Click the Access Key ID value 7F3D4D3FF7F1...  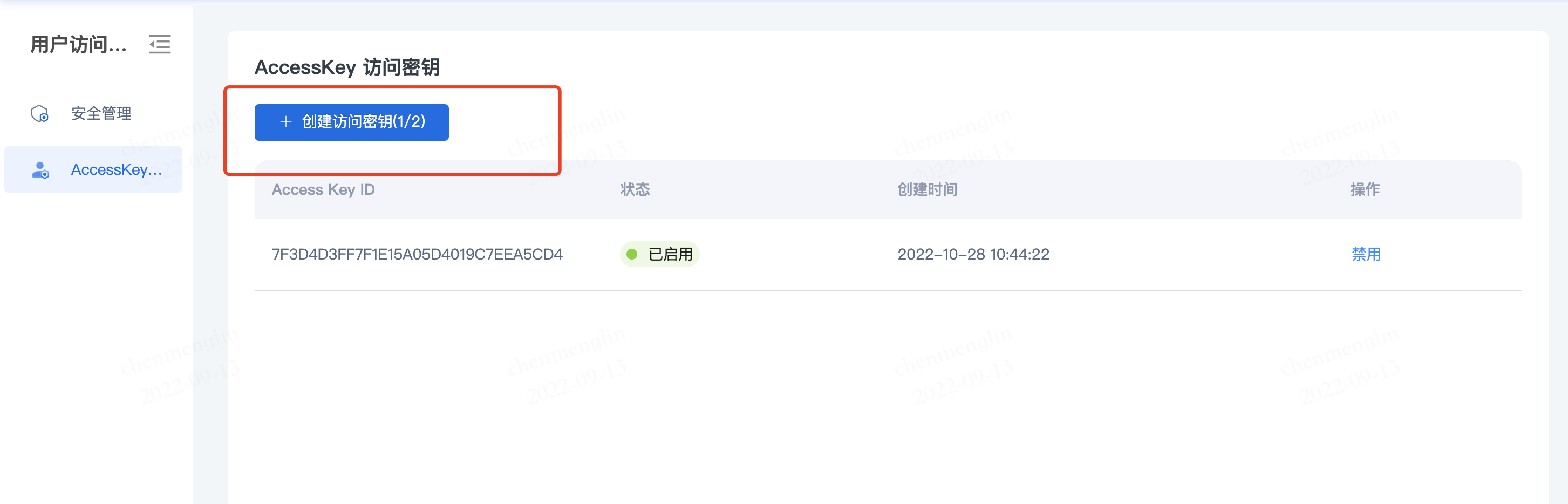pyautogui.click(x=417, y=255)
